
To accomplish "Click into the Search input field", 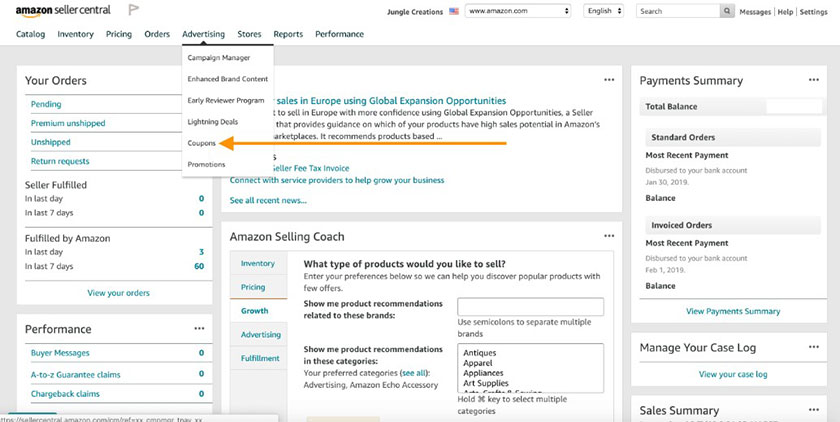I will point(678,11).
